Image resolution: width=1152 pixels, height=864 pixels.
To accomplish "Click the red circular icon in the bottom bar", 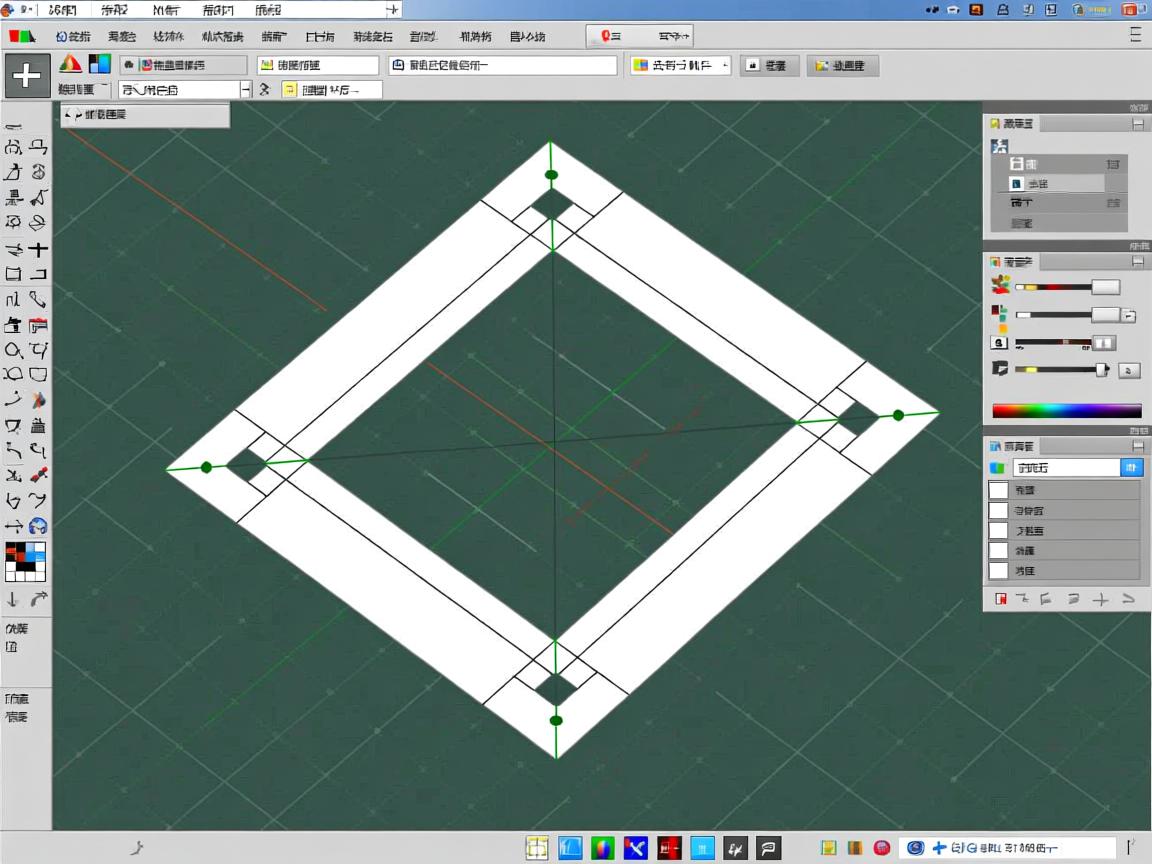I will click(881, 848).
